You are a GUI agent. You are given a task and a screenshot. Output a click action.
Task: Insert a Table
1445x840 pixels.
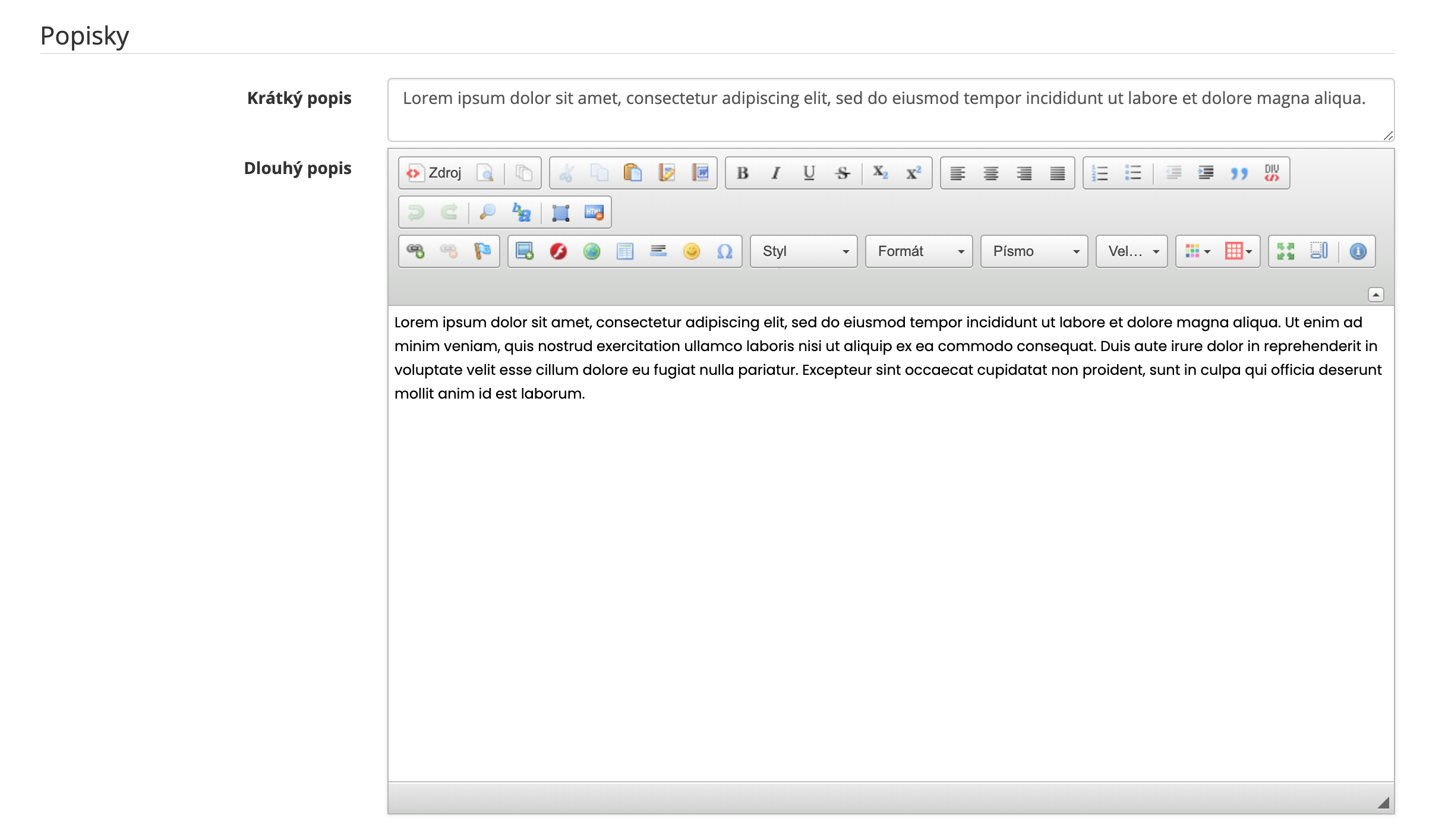[625, 251]
